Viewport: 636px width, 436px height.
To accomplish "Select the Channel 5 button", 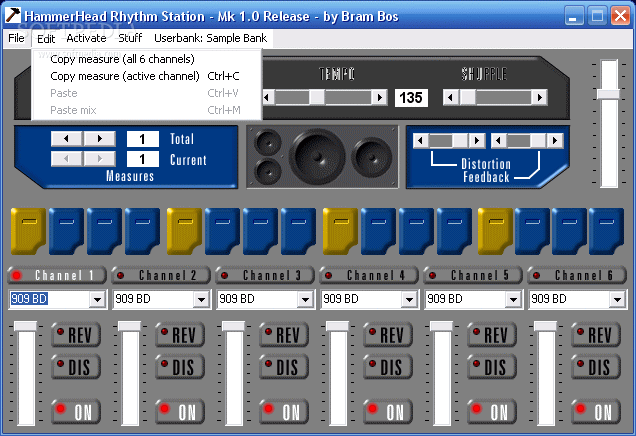I will [473, 275].
